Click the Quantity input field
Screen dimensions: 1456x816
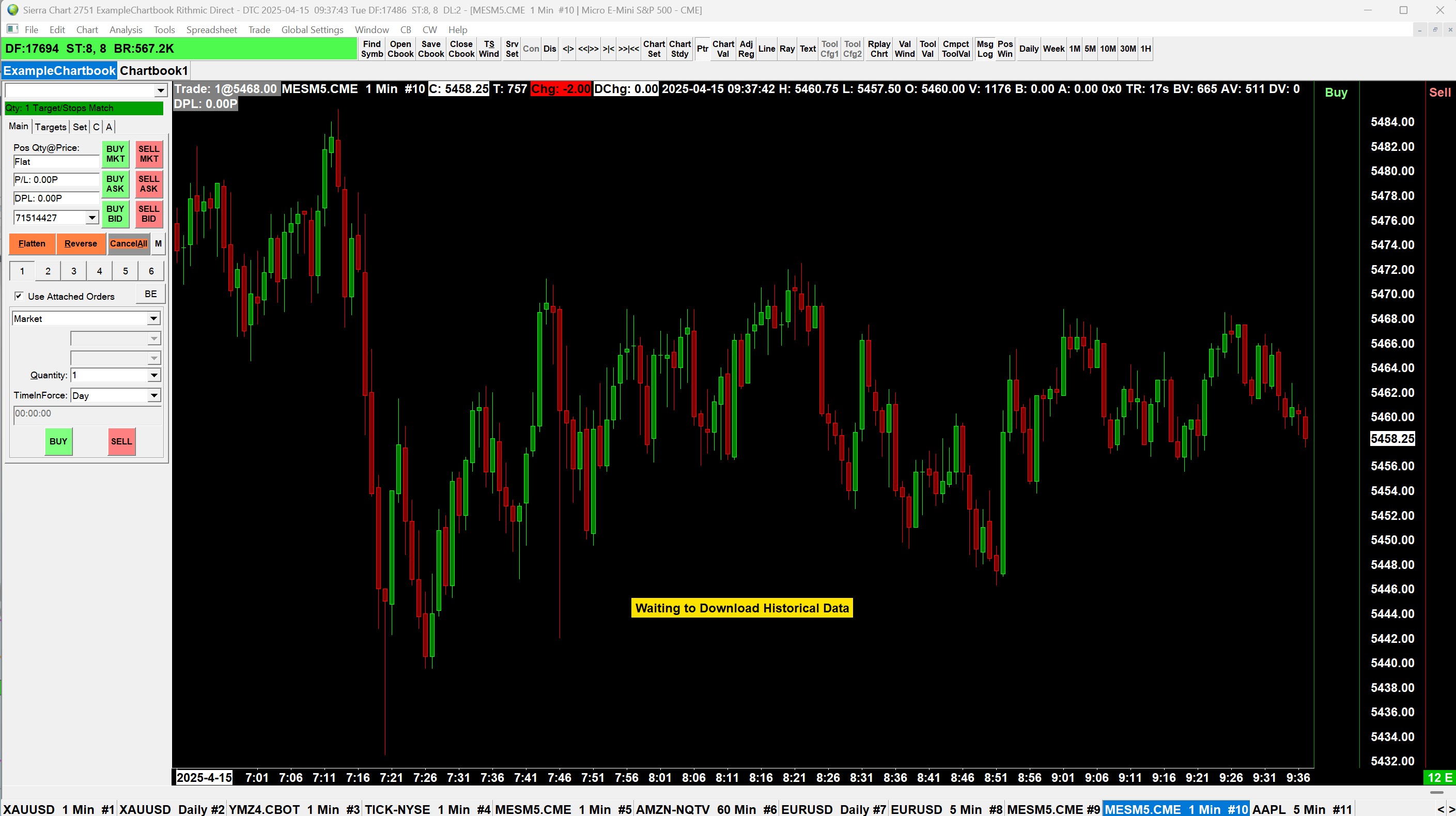(x=109, y=375)
